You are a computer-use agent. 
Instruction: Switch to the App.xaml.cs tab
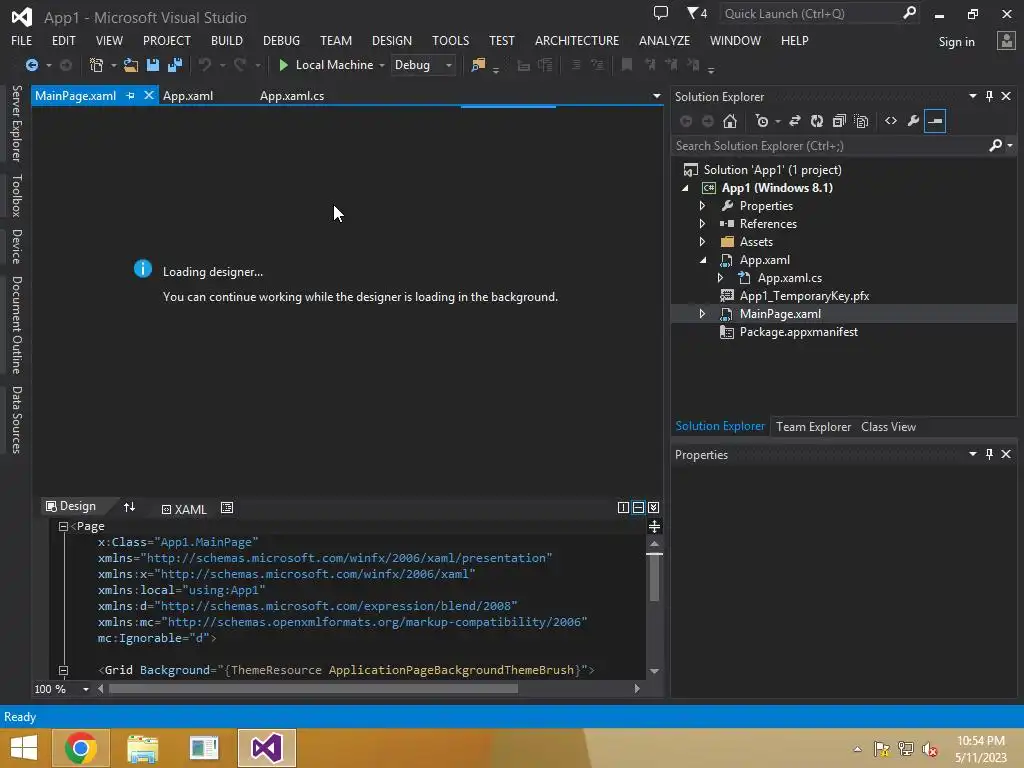292,95
